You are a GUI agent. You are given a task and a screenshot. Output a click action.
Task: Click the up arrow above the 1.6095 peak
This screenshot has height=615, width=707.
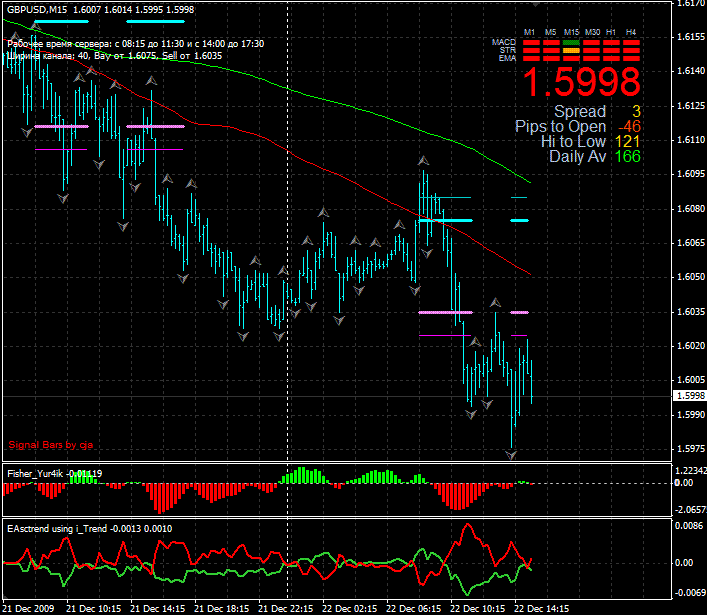[x=424, y=160]
